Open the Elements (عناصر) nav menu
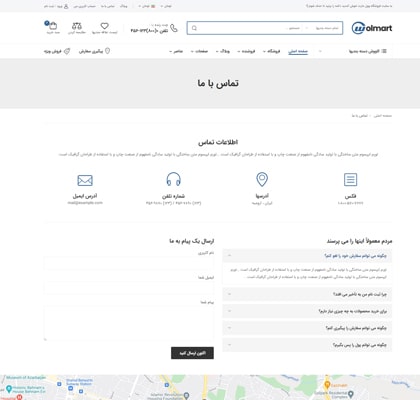420x400 pixels. [176, 51]
